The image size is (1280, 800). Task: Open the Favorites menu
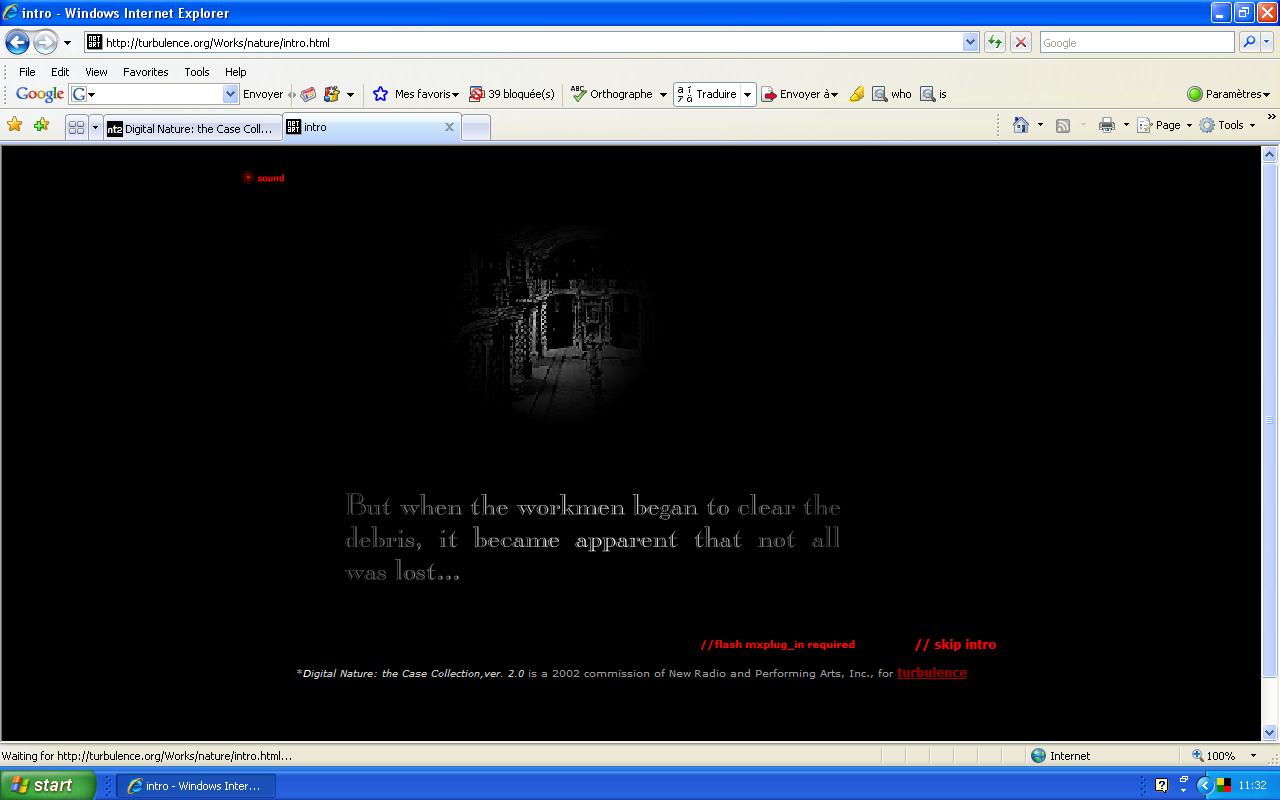click(x=145, y=72)
